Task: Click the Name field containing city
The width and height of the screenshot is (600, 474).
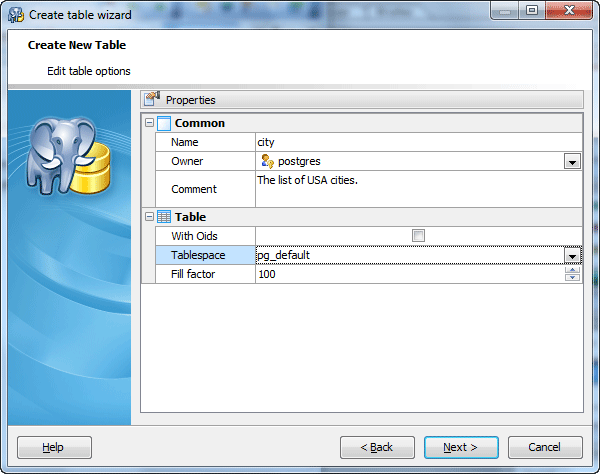Action: click(418, 142)
